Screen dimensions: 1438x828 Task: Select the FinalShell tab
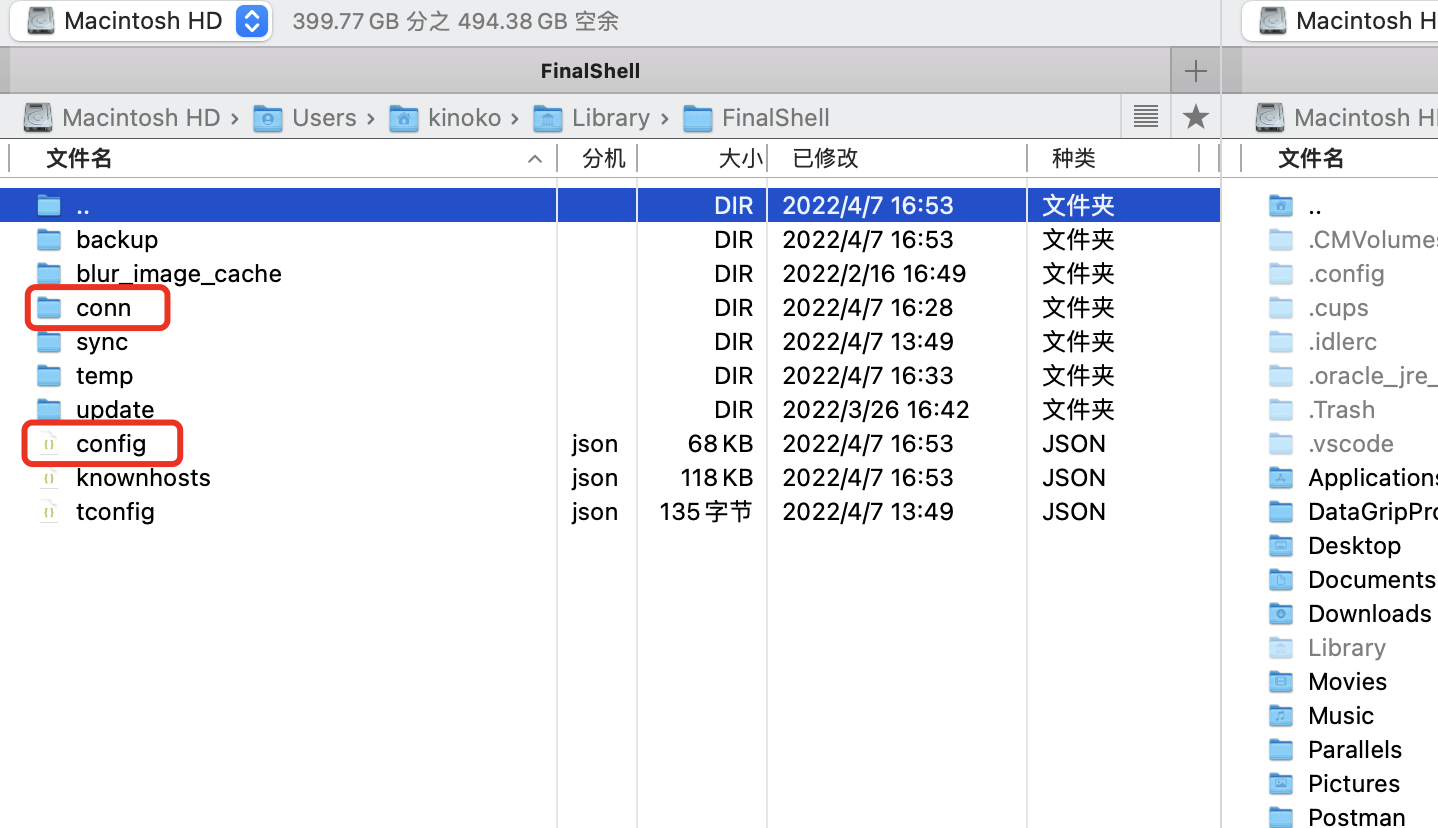589,71
